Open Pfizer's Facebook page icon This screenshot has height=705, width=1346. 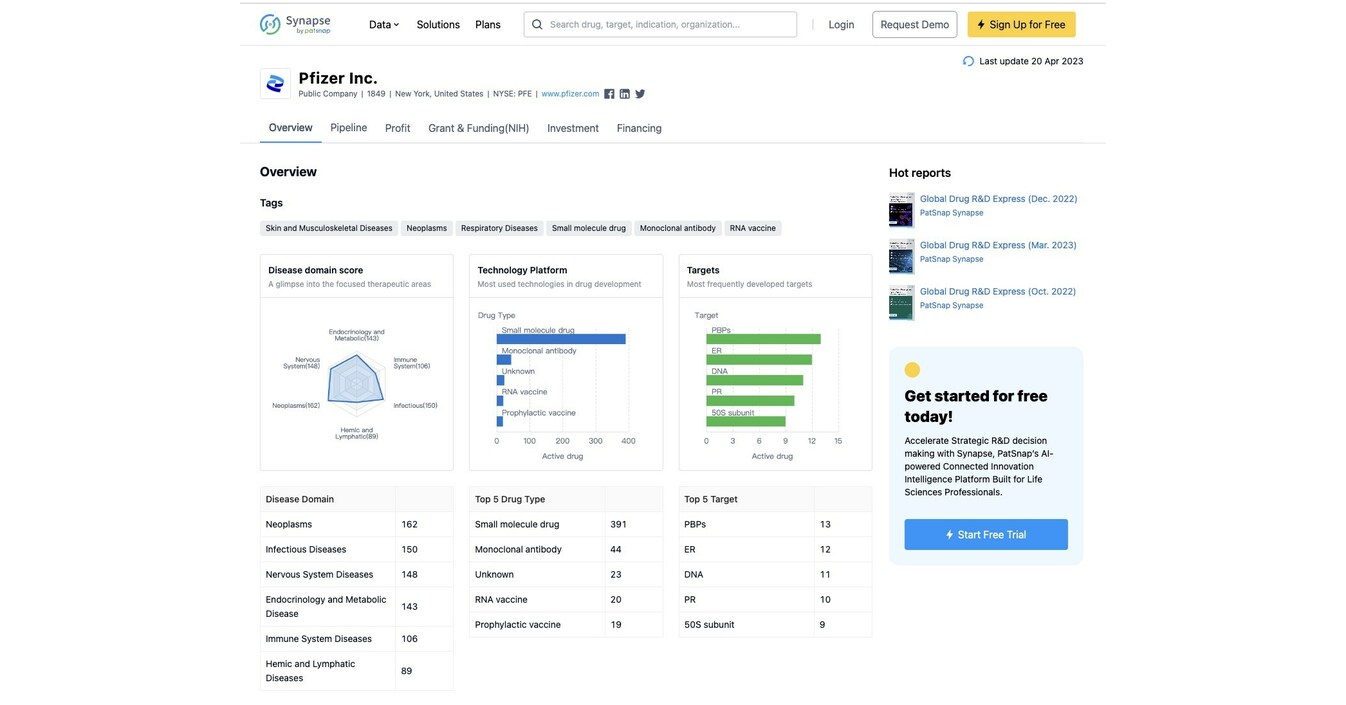tap(607, 91)
